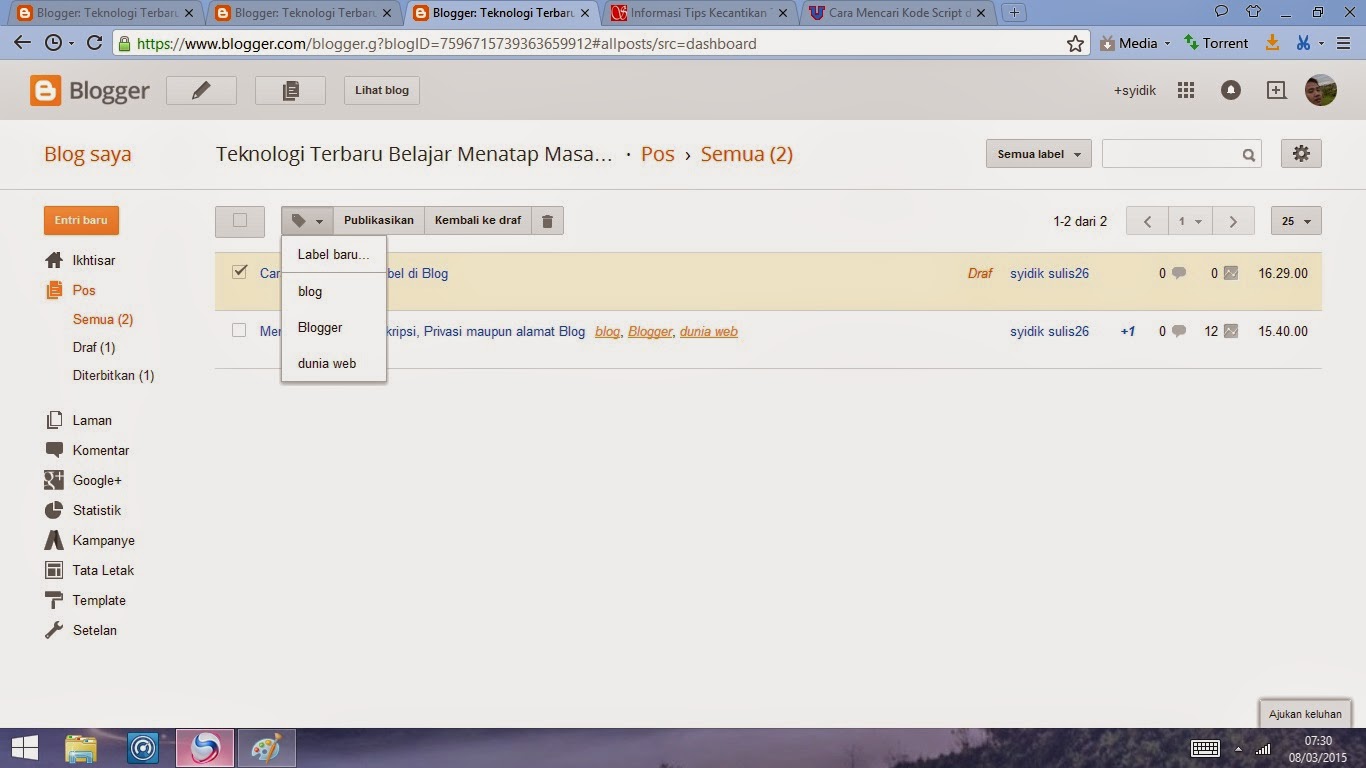Switch to the Informasi Tips Kecantikan tab
Viewport: 1366px width, 768px height.
(x=700, y=13)
